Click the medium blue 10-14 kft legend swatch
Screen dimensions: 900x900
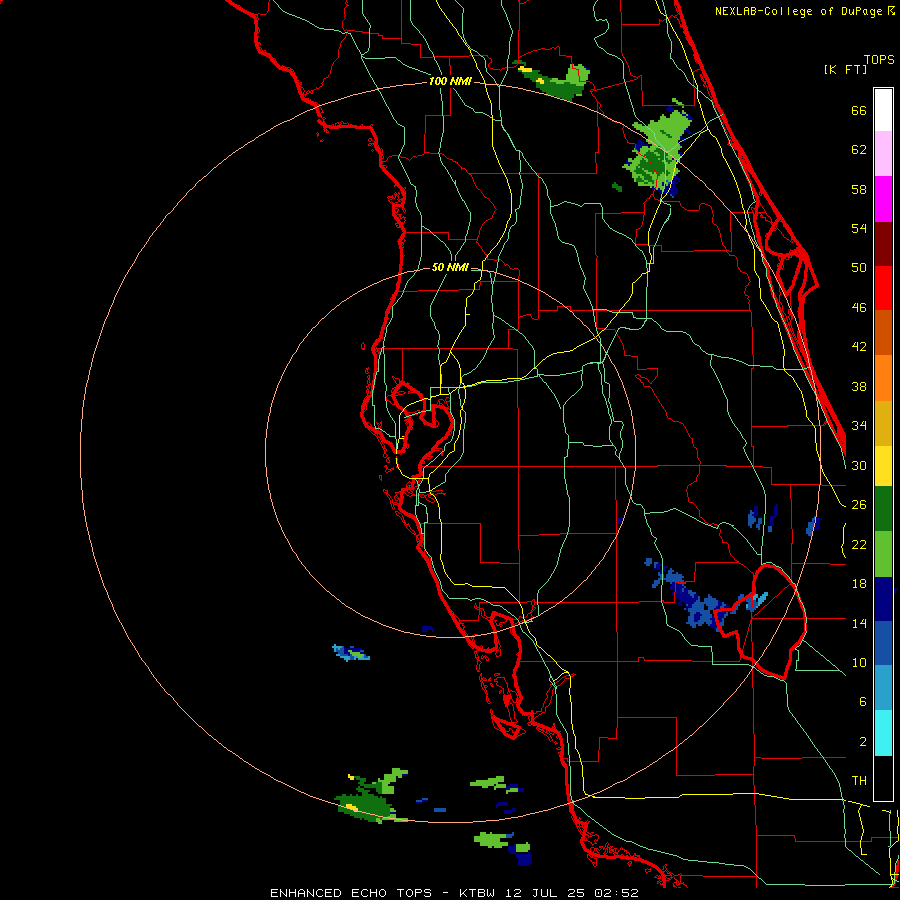883,644
